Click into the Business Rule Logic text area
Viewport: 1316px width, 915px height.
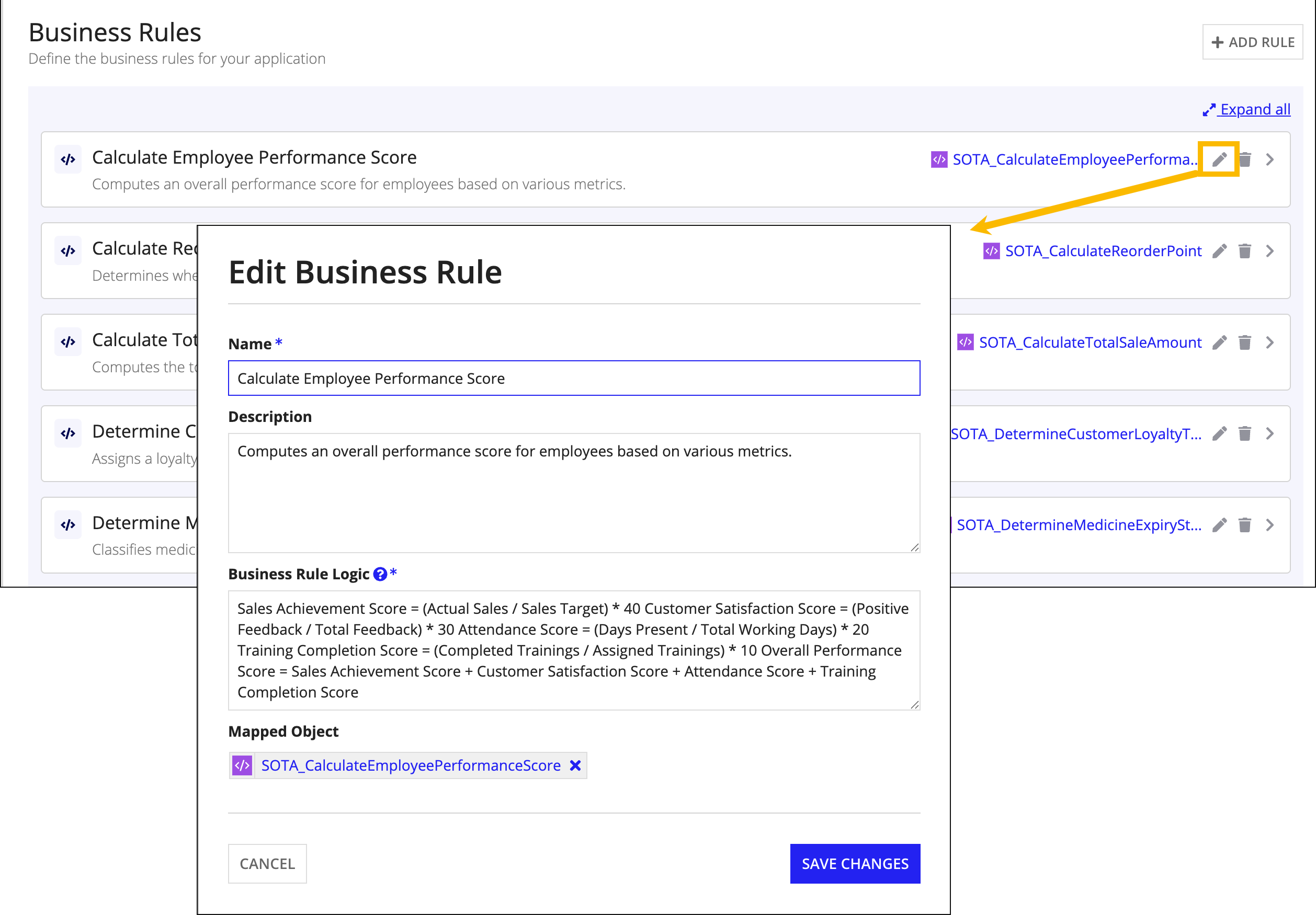coord(574,650)
